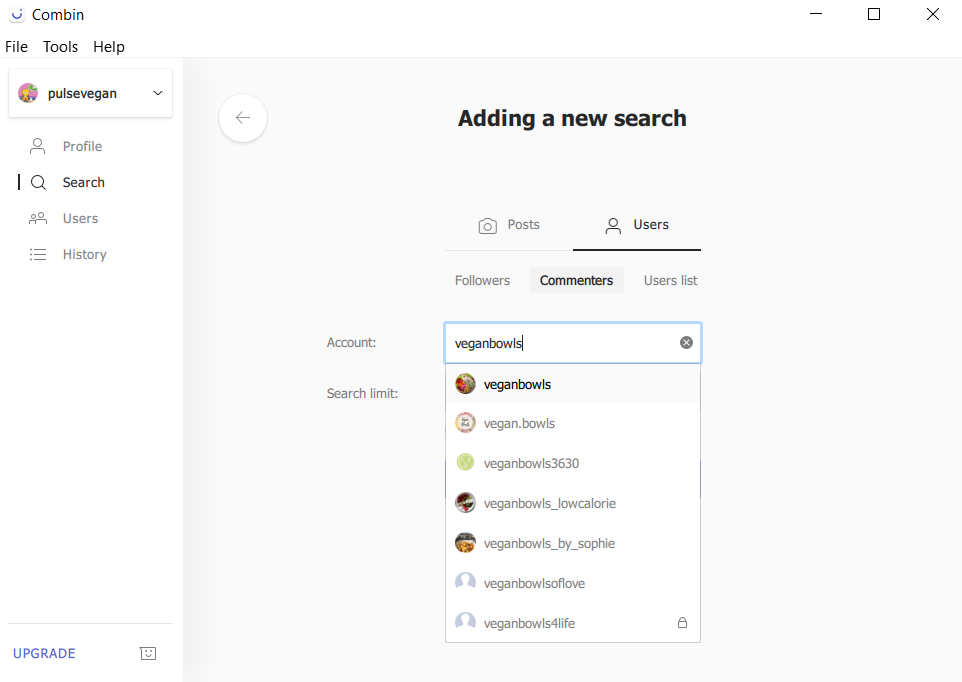Click the veganbowls_lowcalorie avatar
The width and height of the screenshot is (962, 682).
[465, 502]
